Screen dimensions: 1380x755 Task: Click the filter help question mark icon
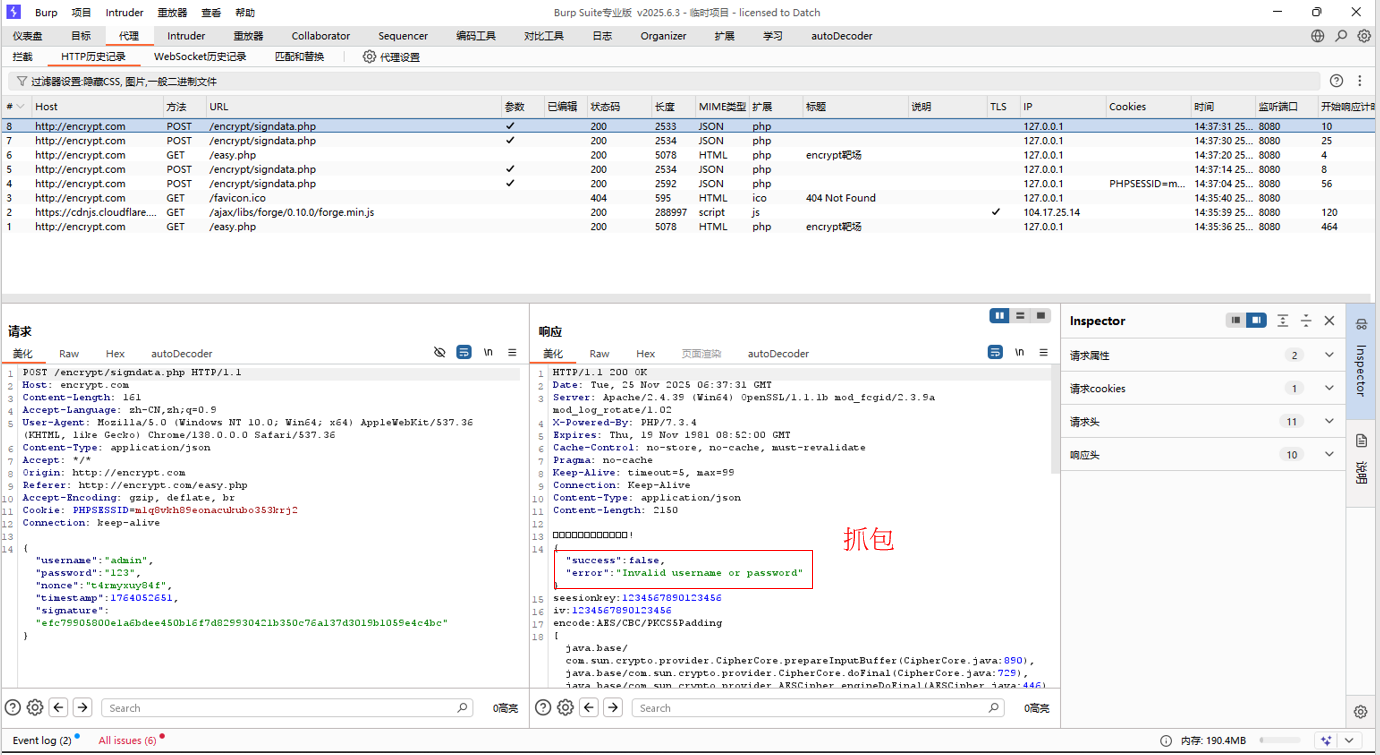pos(1337,81)
